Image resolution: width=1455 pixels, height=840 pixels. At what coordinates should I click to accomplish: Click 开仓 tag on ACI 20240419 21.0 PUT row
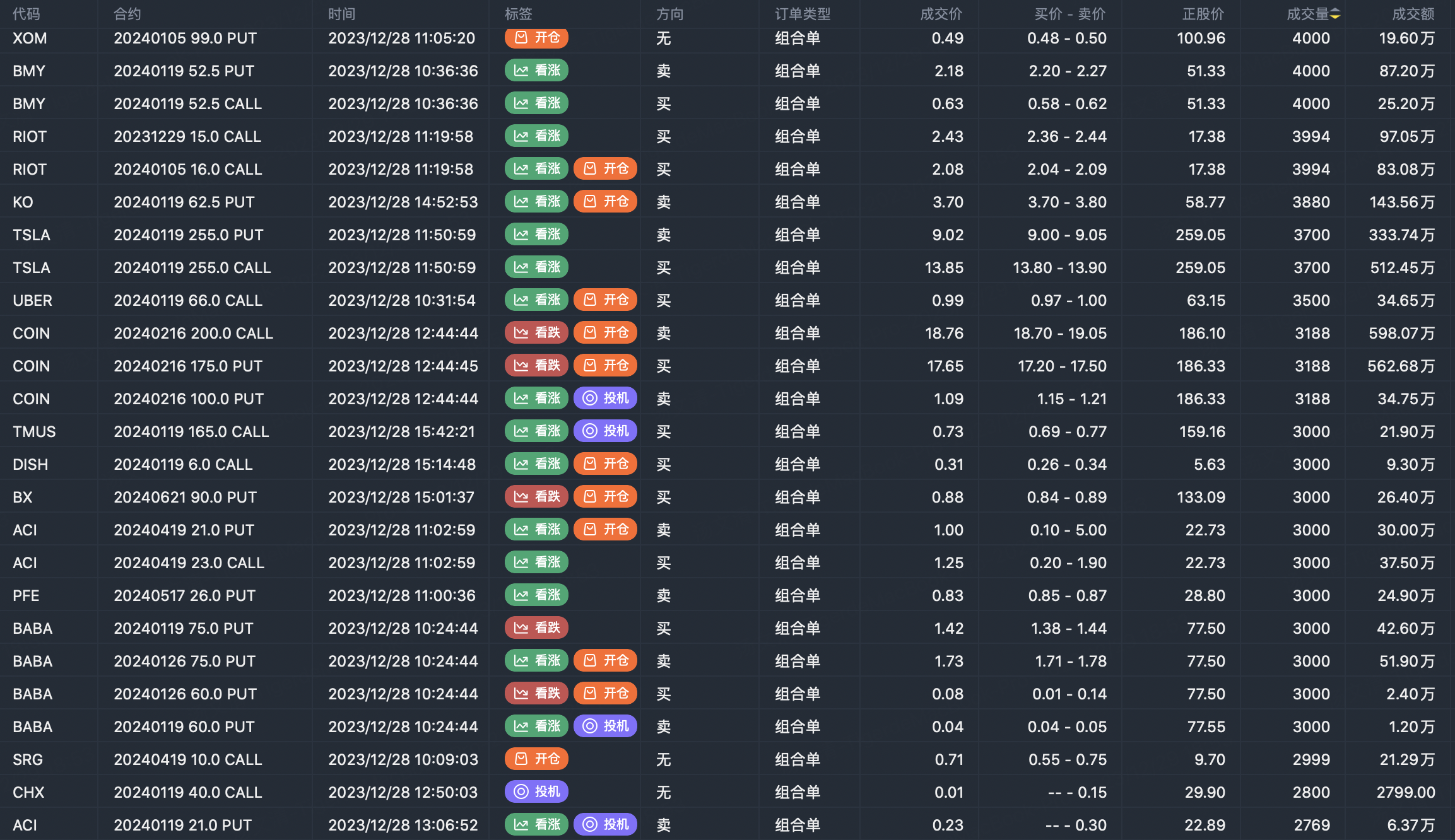pos(605,529)
